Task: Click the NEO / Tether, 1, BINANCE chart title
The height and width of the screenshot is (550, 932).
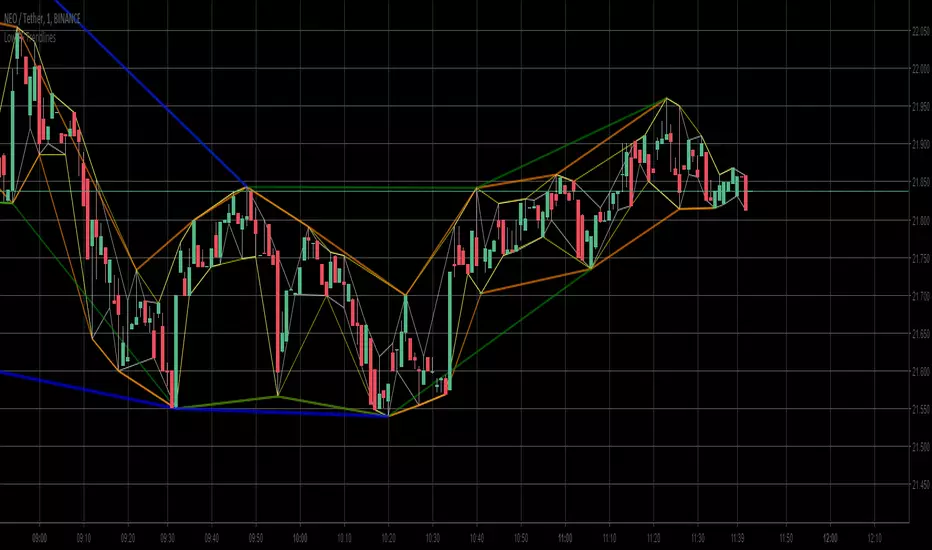Action: pyautogui.click(x=42, y=19)
